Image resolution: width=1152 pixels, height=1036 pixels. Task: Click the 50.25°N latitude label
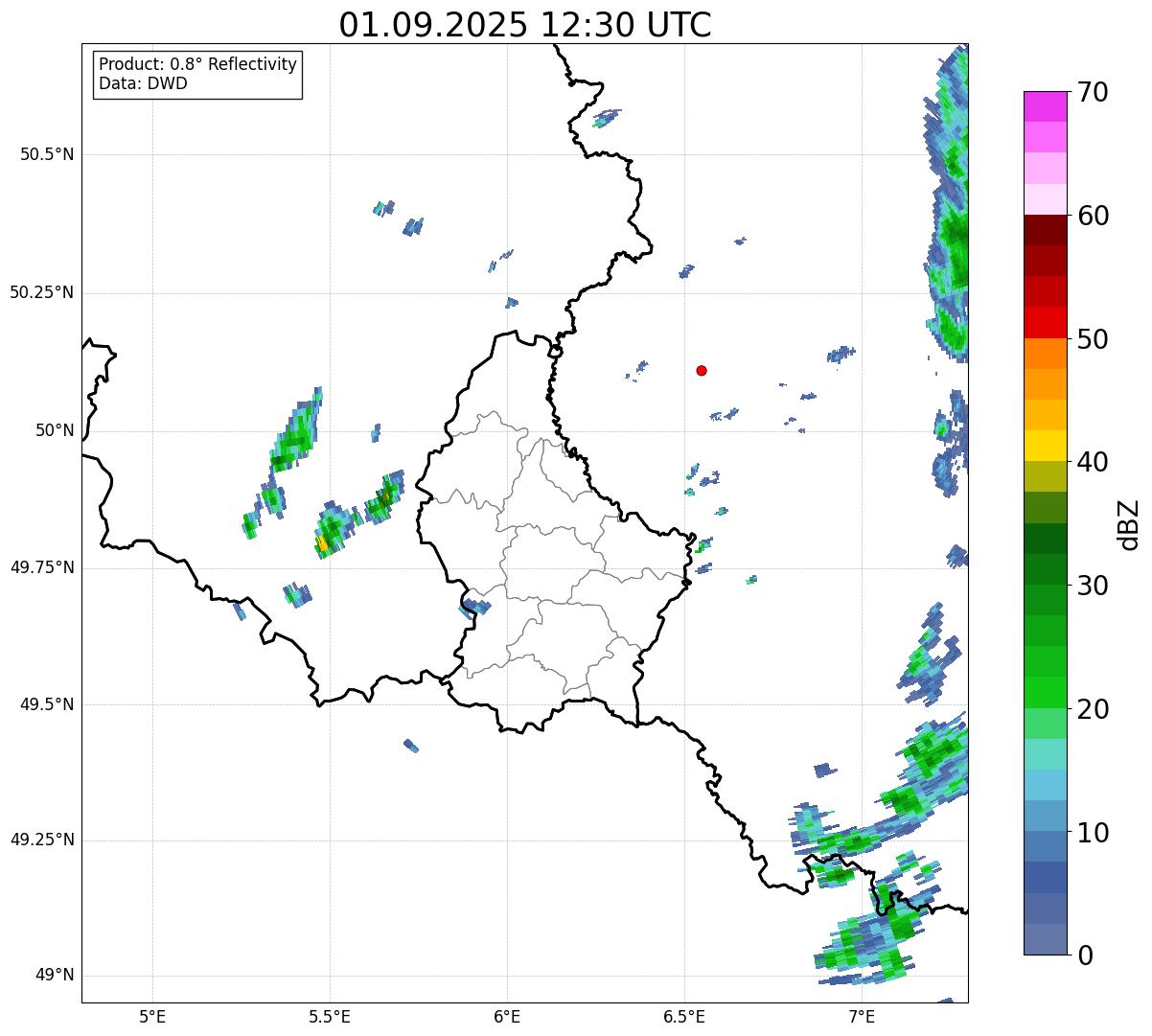tap(42, 292)
